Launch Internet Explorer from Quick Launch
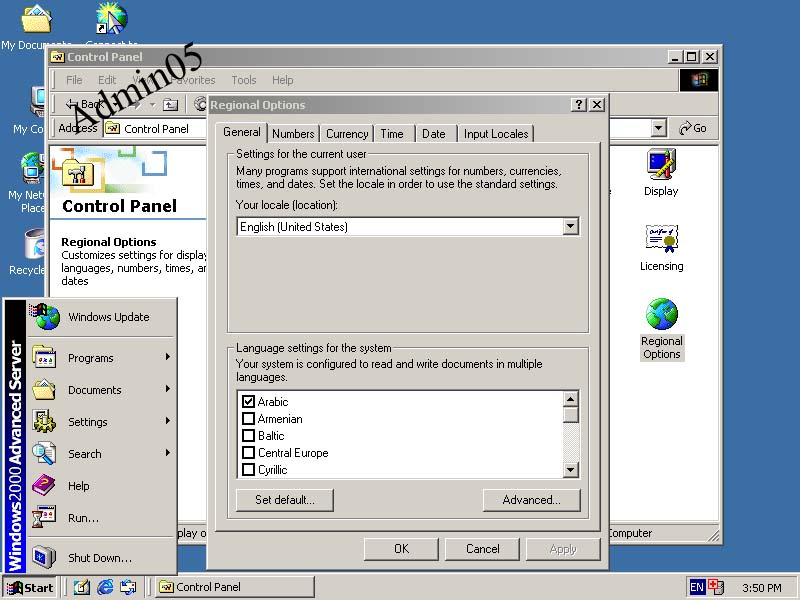Image resolution: width=800 pixels, height=600 pixels. click(x=105, y=587)
